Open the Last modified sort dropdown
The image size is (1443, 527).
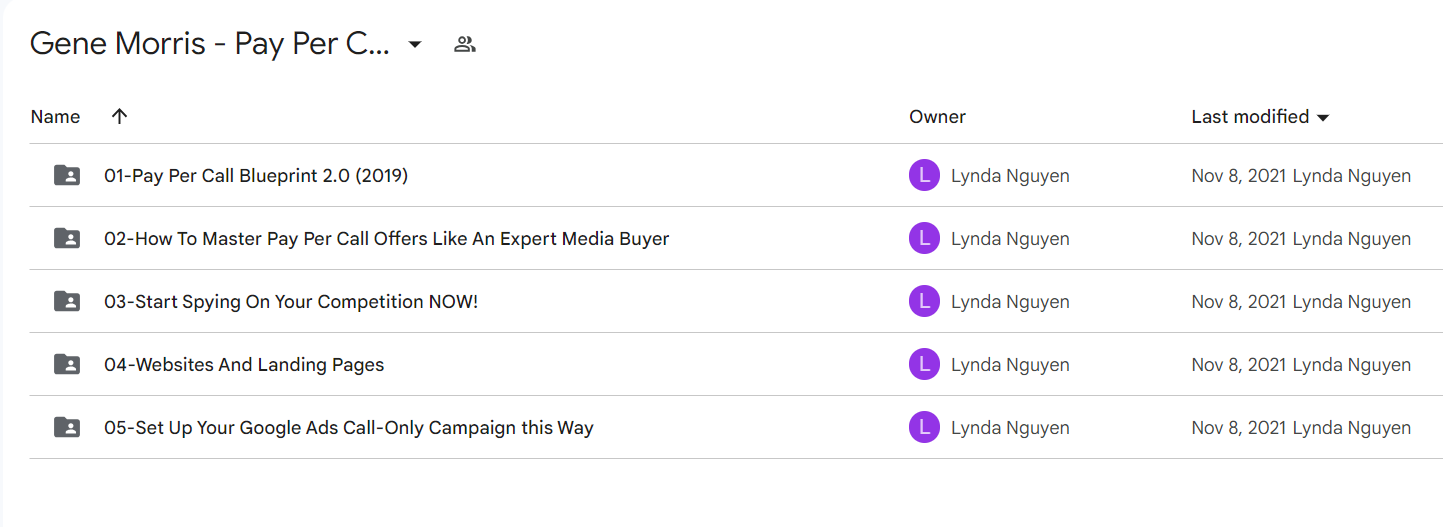tap(1323, 118)
